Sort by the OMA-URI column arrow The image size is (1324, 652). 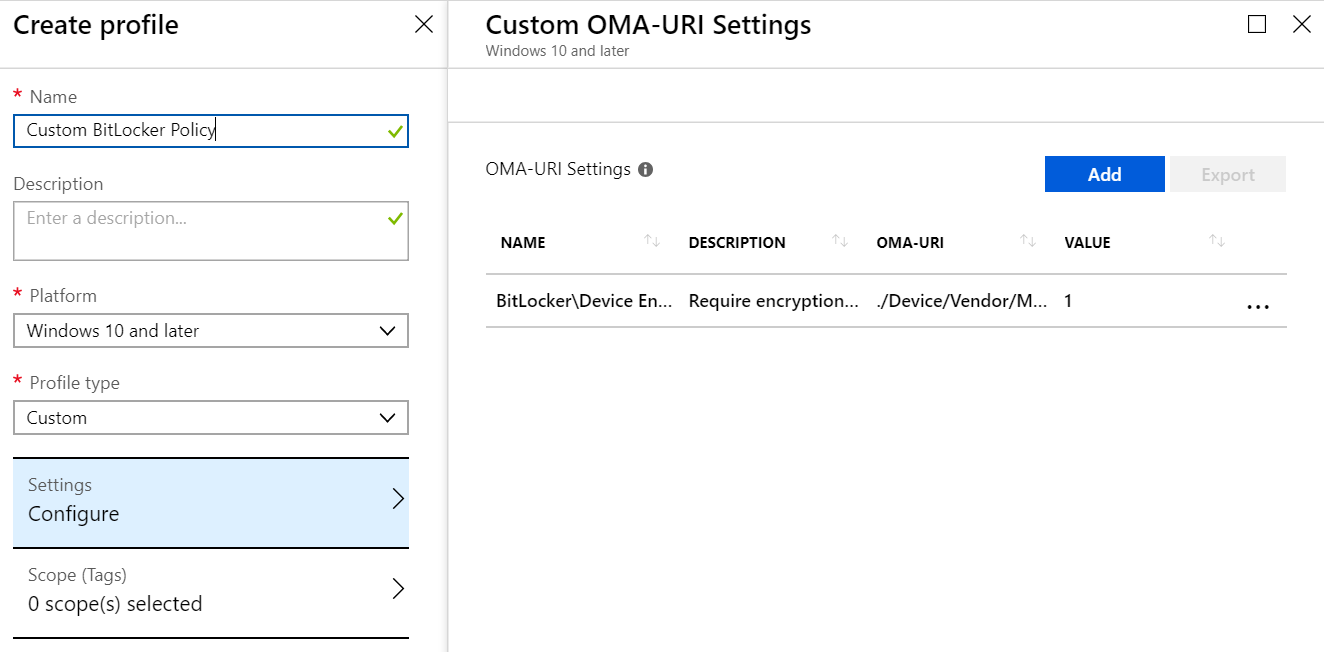(1027, 241)
